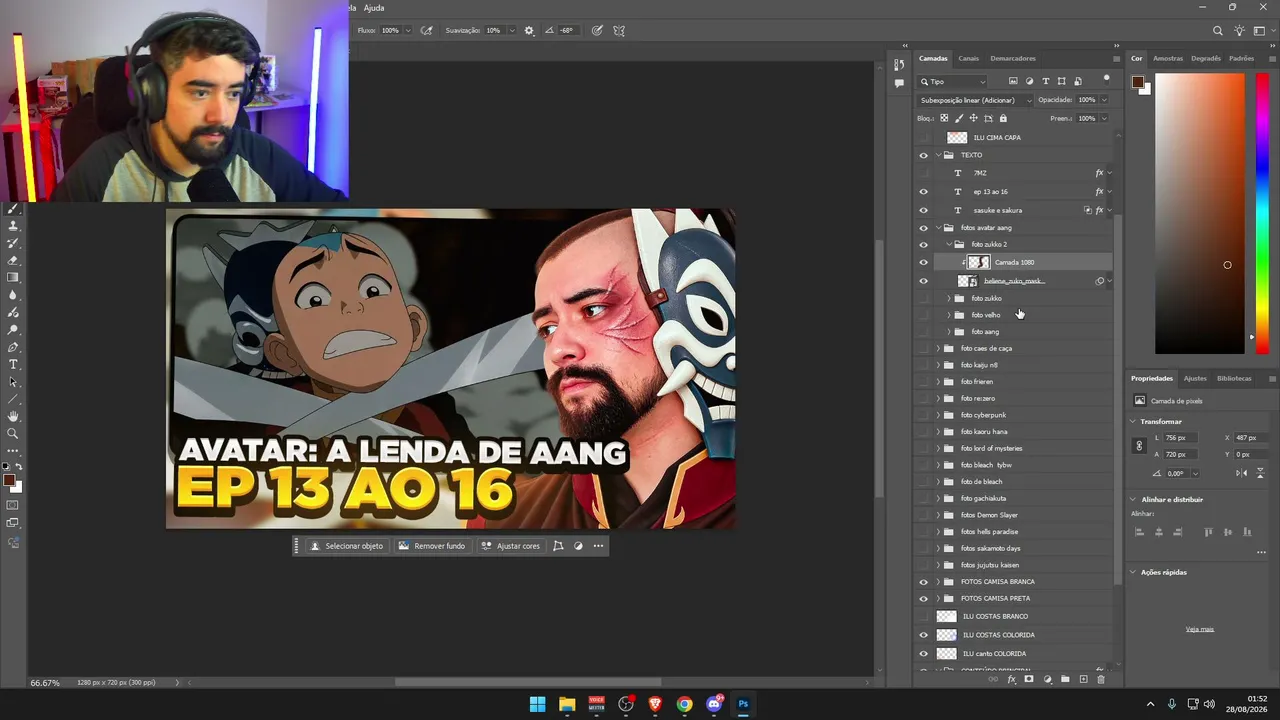Open the Amostras tab

tap(1168, 58)
